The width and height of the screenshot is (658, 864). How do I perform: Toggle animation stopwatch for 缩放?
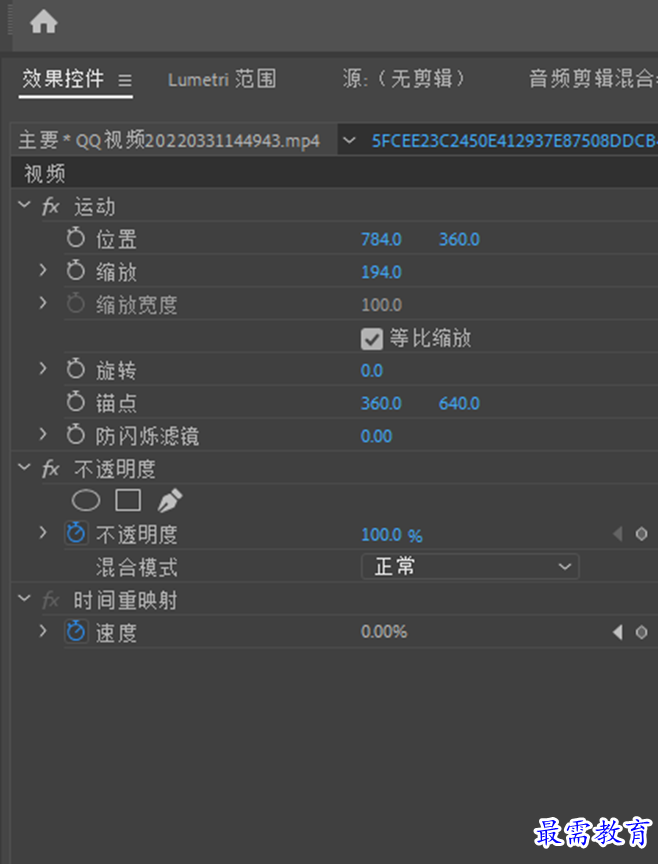tap(76, 271)
